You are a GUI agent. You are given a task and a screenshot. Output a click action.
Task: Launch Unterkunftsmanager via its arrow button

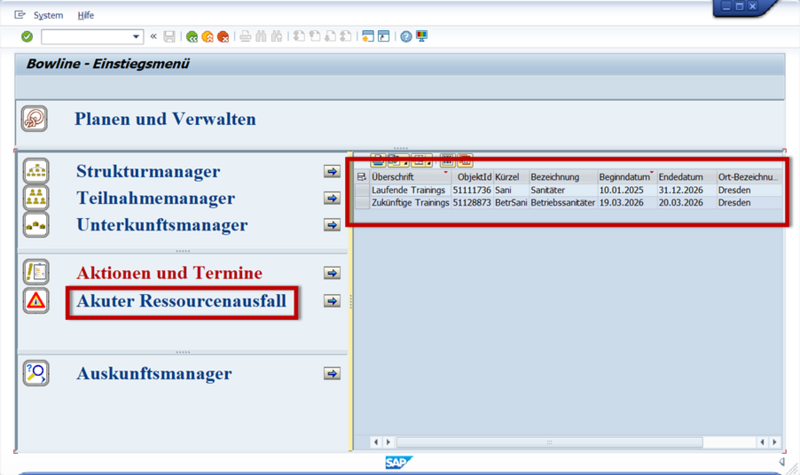pyautogui.click(x=332, y=225)
